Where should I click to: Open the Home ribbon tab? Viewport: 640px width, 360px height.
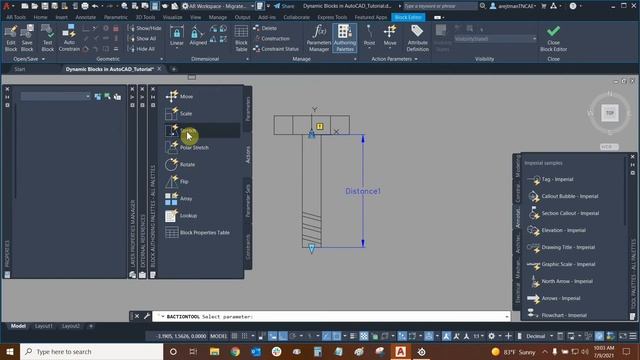point(40,17)
